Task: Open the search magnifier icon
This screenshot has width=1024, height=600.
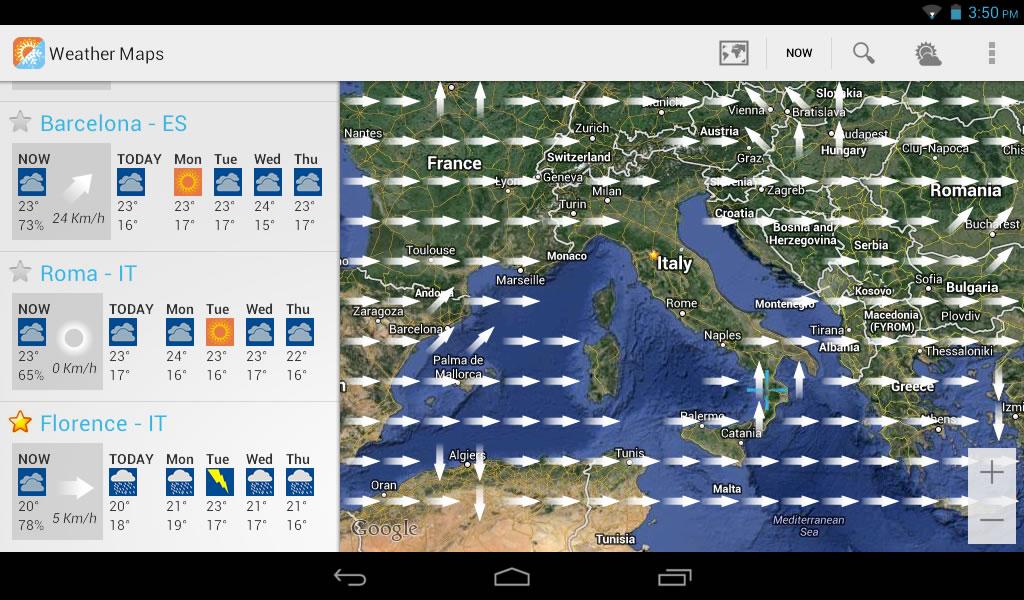Action: tap(863, 53)
